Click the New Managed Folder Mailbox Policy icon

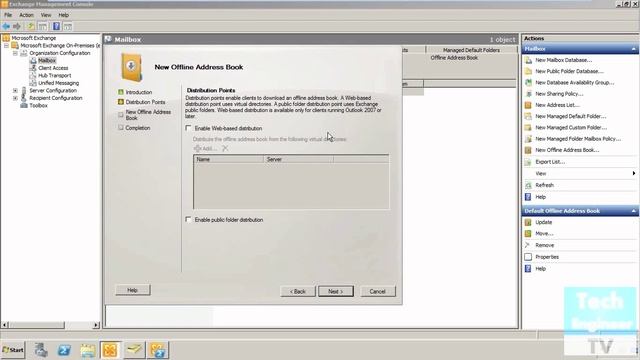coord(528,139)
